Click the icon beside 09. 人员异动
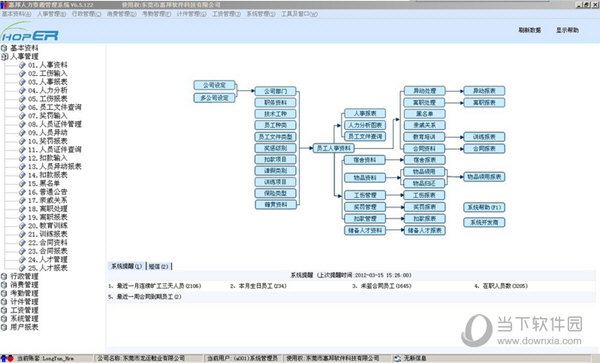The image size is (600, 363). [22, 132]
